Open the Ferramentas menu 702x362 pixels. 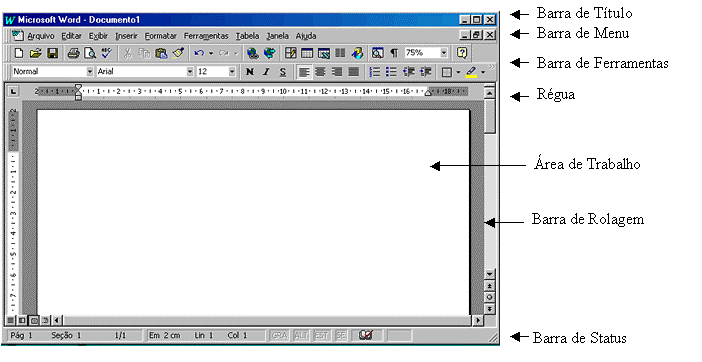pyautogui.click(x=206, y=36)
